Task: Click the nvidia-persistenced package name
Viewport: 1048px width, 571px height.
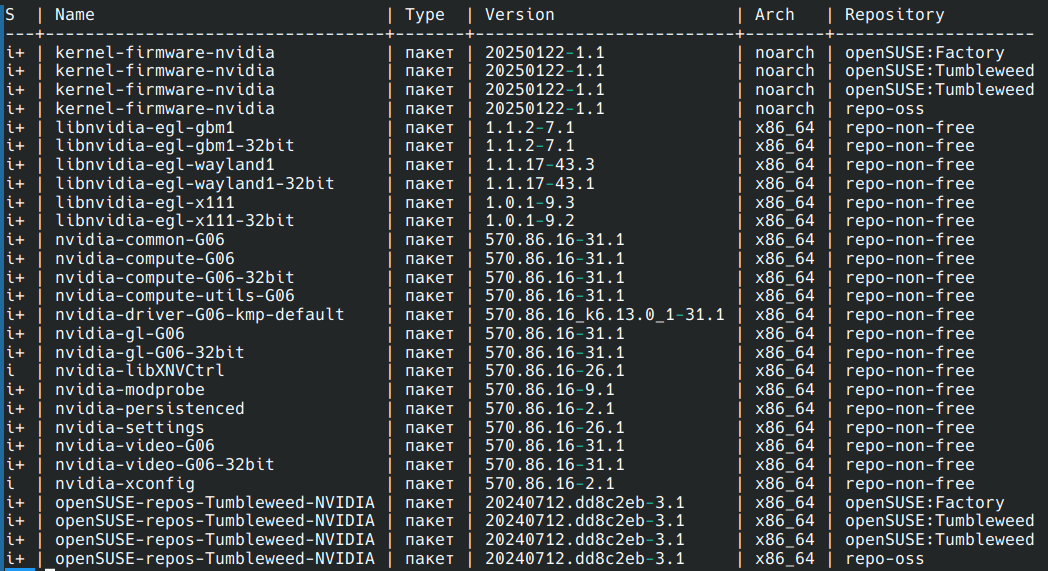Action: (x=150, y=409)
